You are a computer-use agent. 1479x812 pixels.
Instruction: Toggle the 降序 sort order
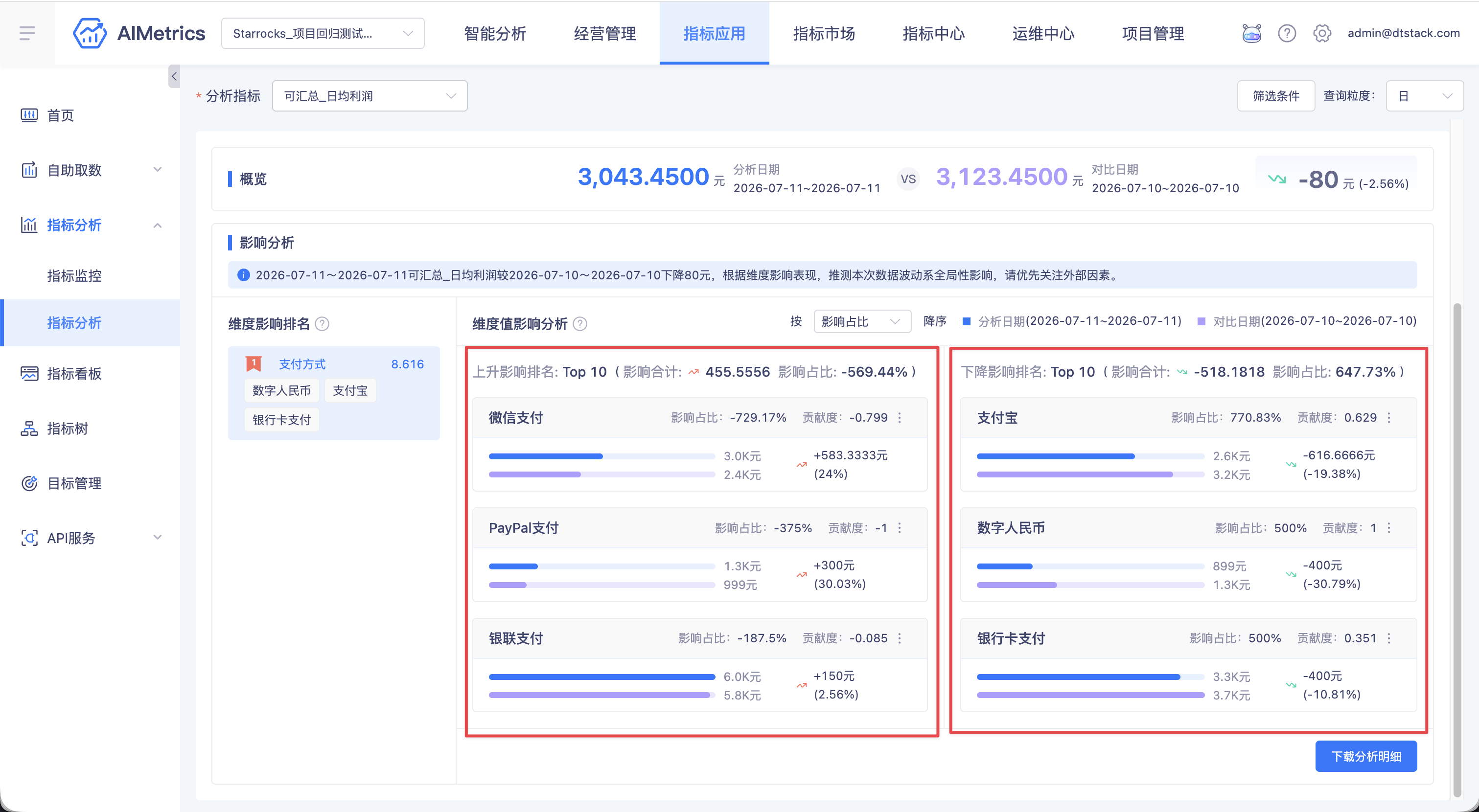pos(935,321)
